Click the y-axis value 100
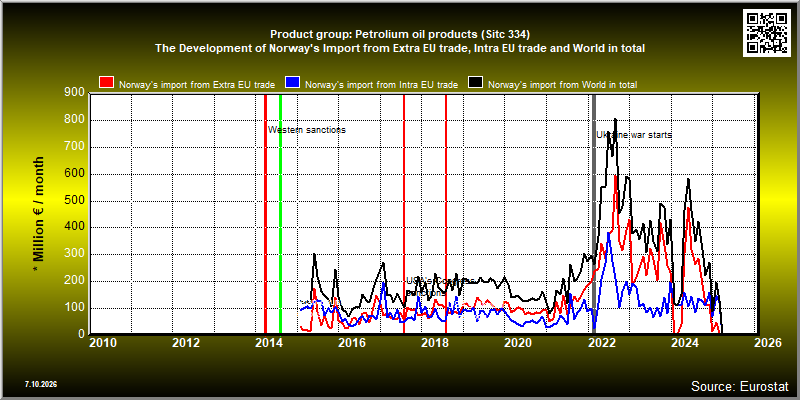The width and height of the screenshot is (800, 400). click(x=75, y=308)
